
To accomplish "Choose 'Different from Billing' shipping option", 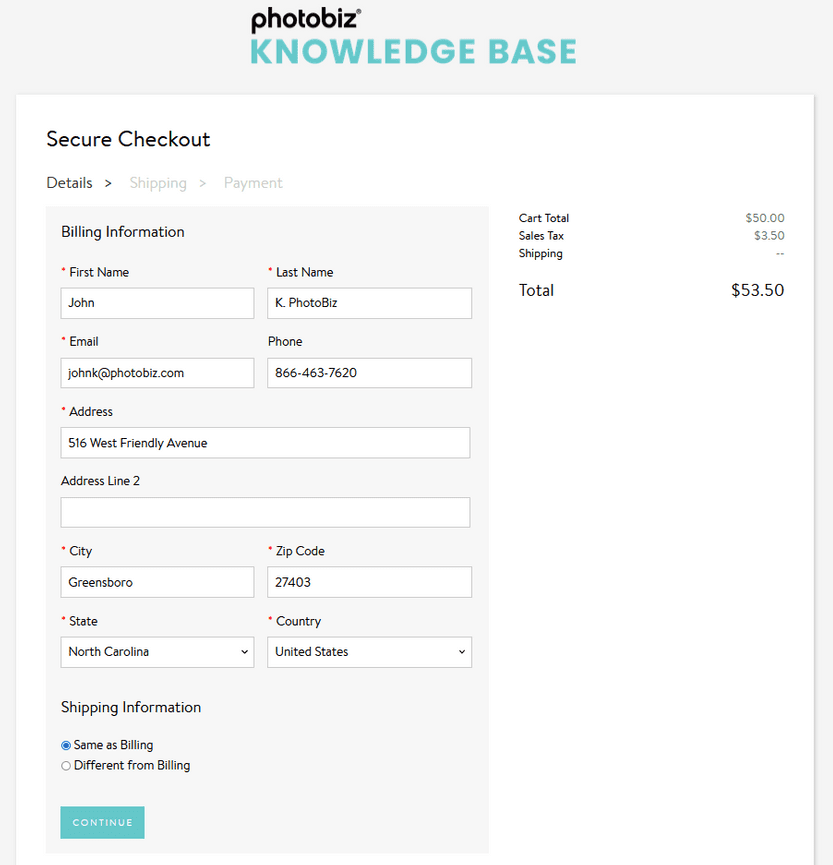I will click(x=65, y=765).
